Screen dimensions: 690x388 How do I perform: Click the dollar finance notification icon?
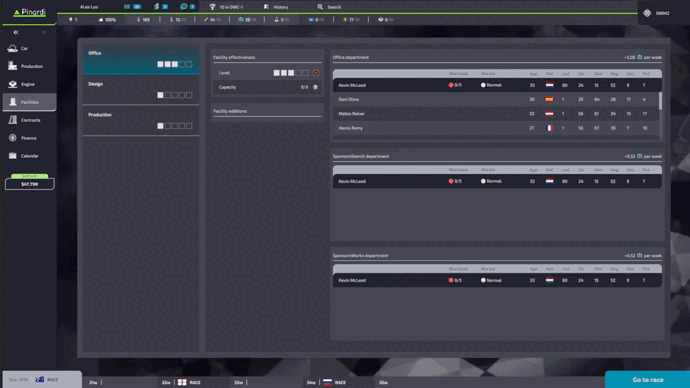click(x=157, y=7)
